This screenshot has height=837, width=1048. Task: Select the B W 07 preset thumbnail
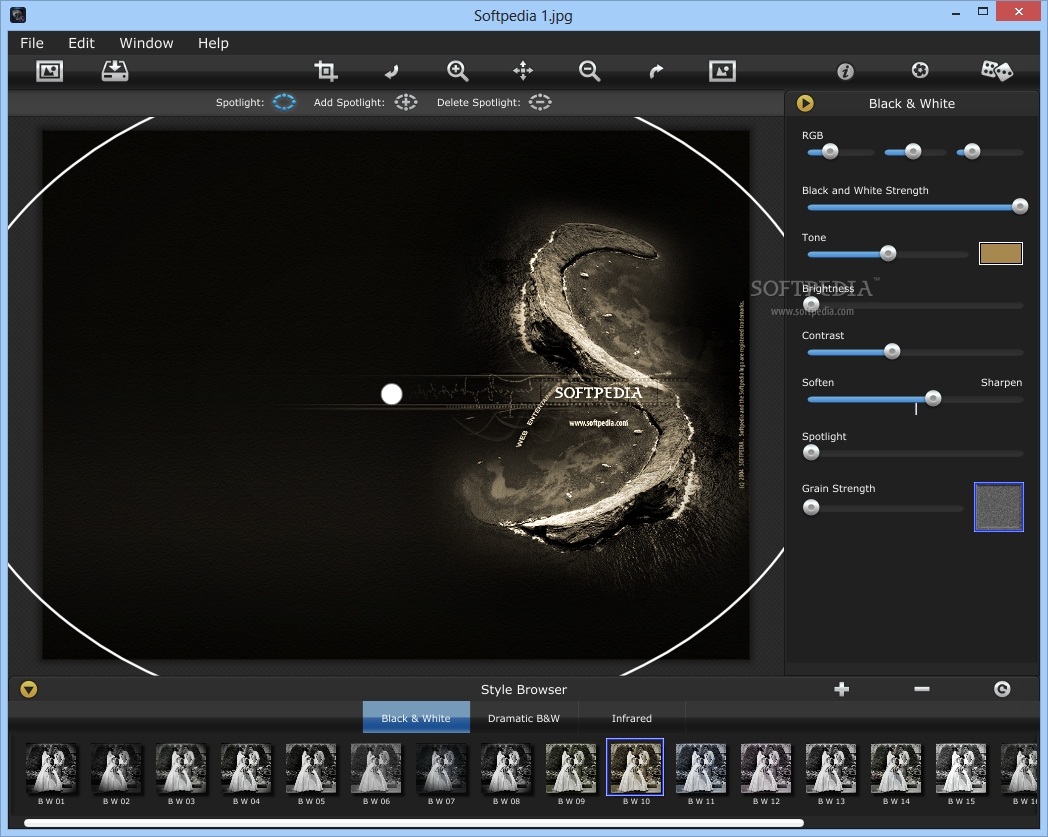(x=441, y=768)
